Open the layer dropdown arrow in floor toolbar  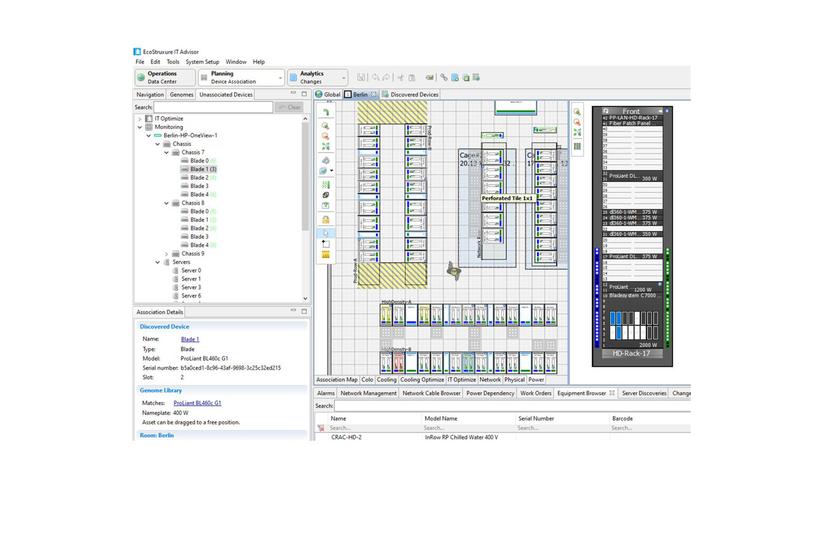(331, 171)
